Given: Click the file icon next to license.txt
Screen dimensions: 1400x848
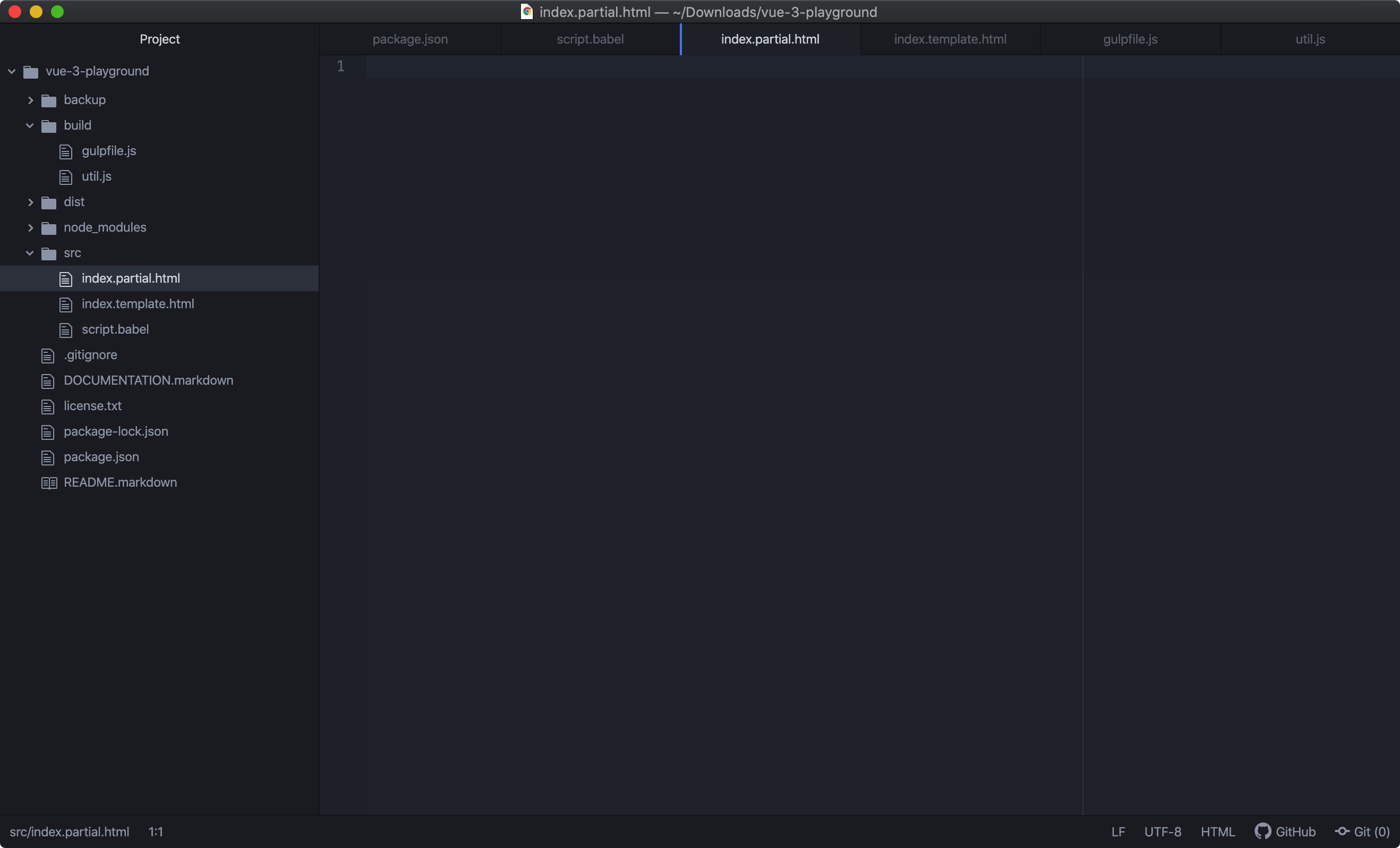Looking at the screenshot, I should 48,406.
